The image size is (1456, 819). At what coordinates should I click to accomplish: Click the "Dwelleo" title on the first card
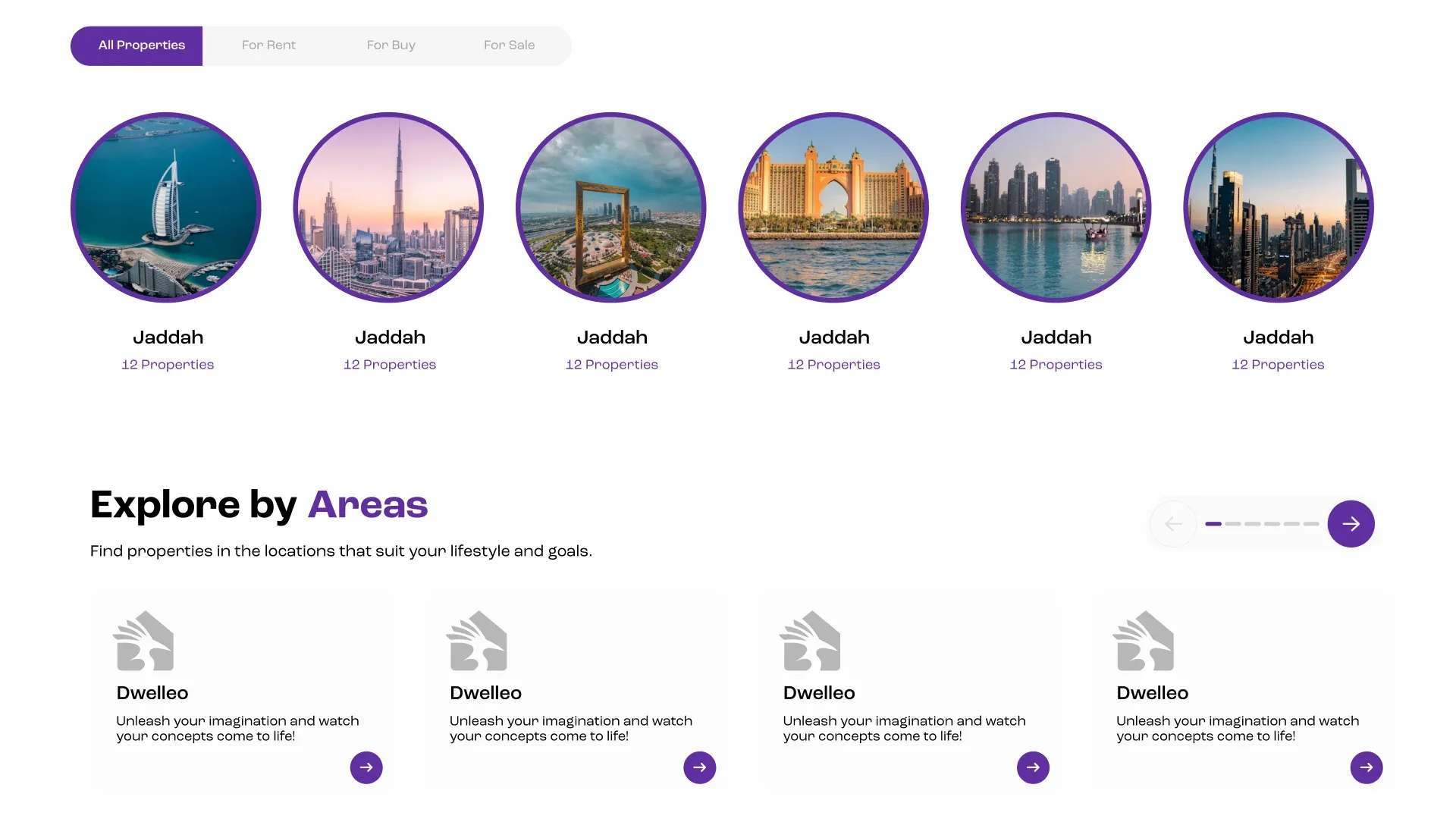(152, 693)
